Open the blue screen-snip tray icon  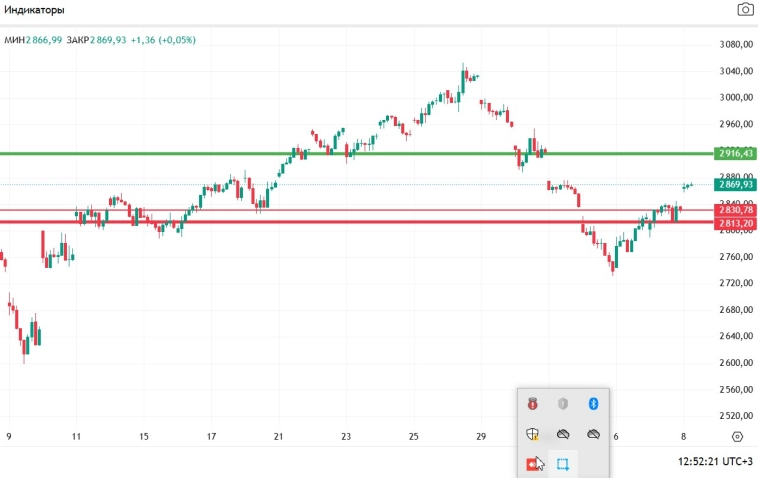(x=563, y=464)
